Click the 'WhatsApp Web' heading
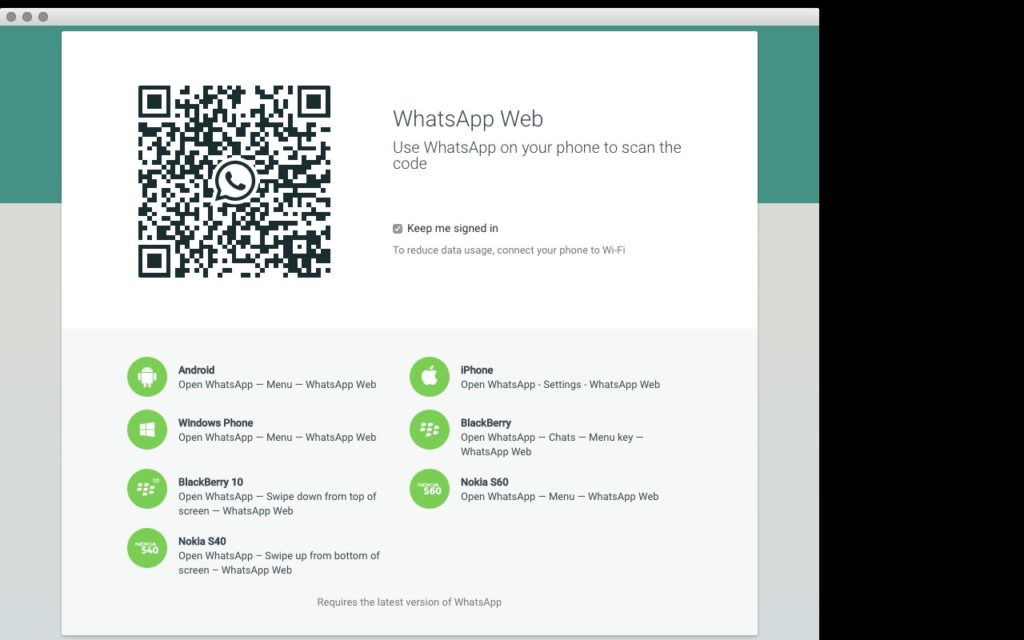This screenshot has height=640, width=1024. (x=468, y=119)
